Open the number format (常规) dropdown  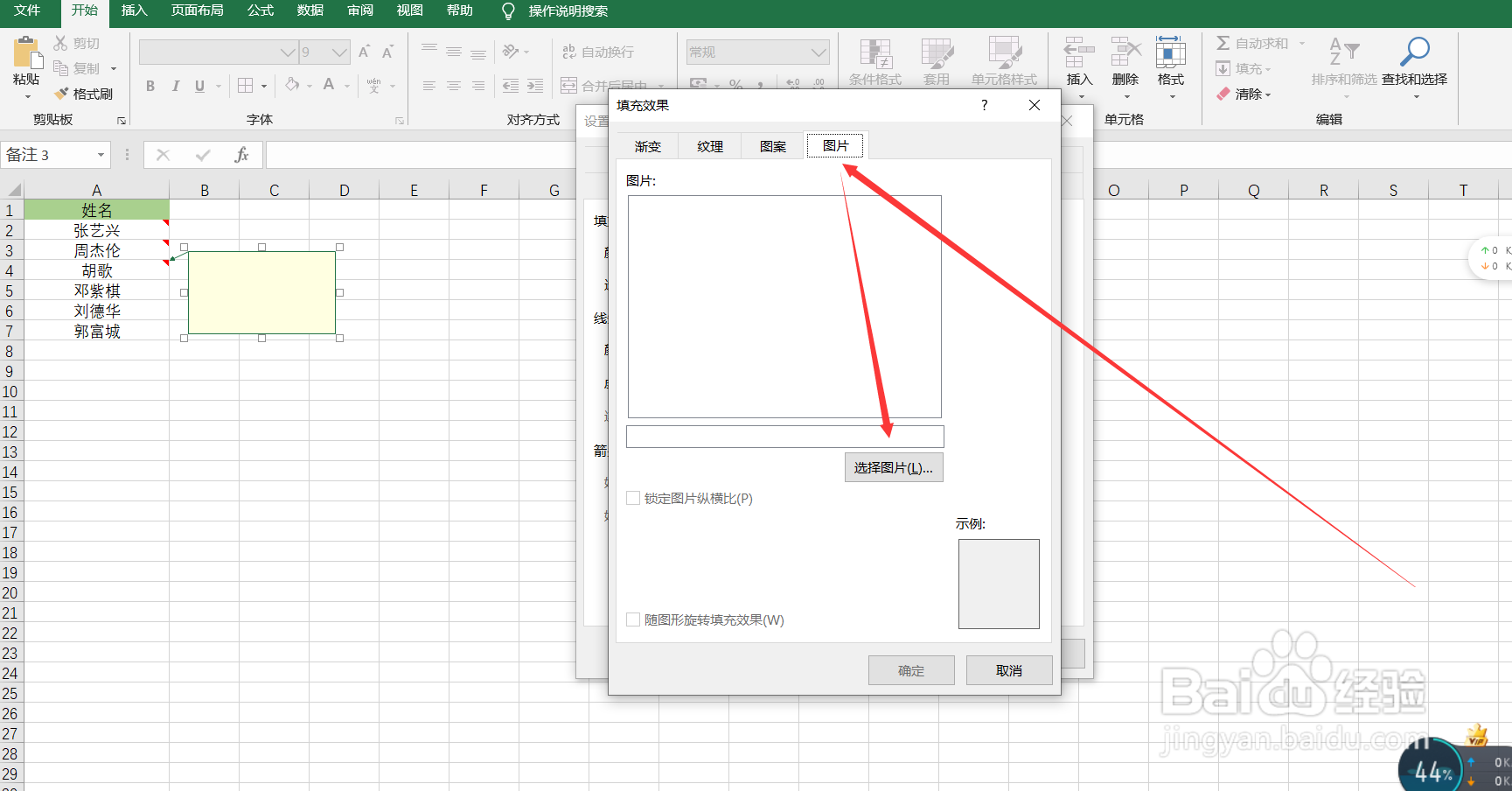pos(819,52)
